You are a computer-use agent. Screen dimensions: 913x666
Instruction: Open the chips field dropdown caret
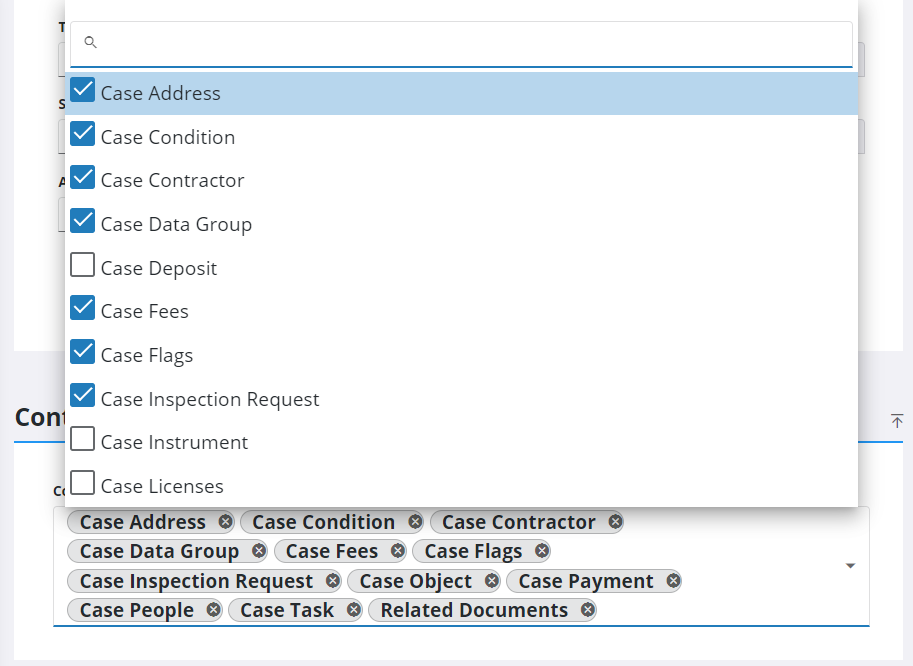(850, 565)
